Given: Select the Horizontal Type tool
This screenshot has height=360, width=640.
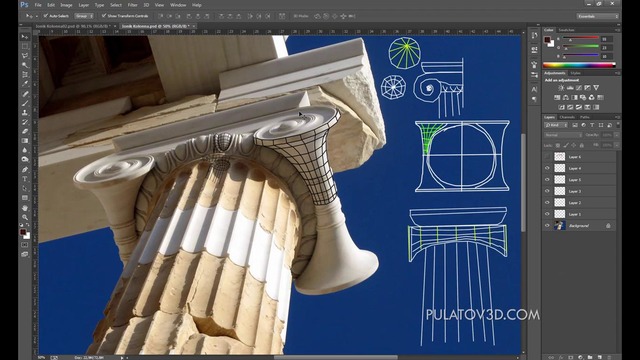Looking at the screenshot, I should click(x=25, y=178).
